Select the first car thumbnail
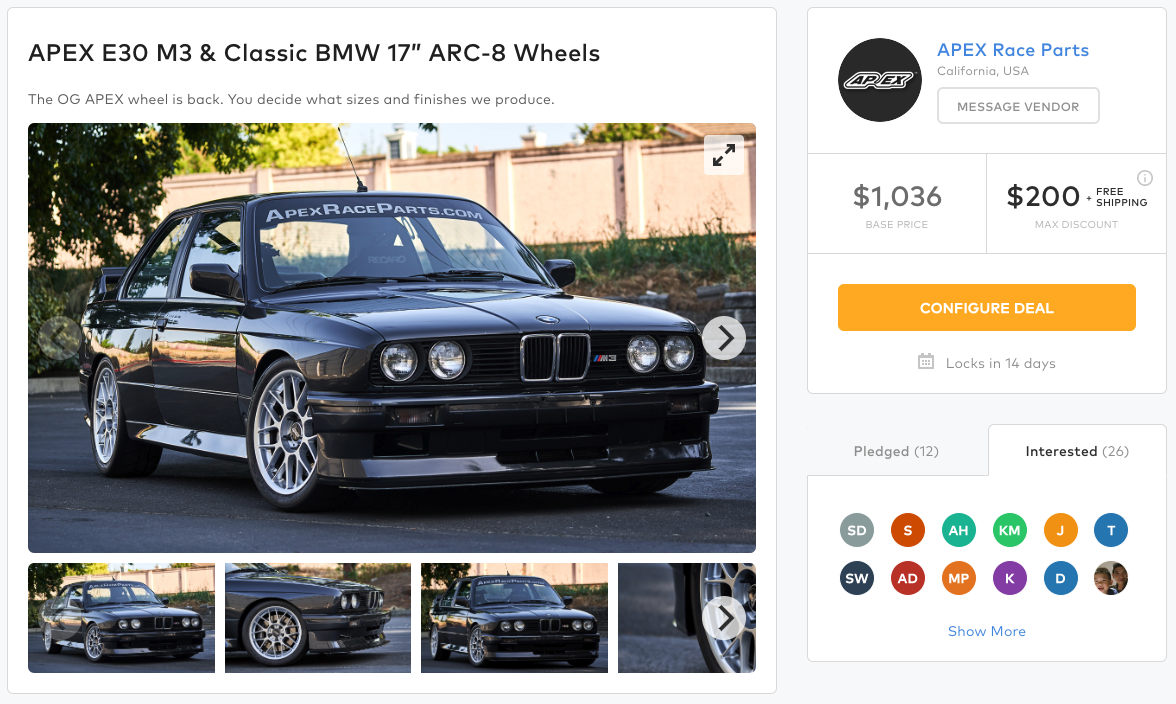1176x704 pixels. click(x=121, y=618)
